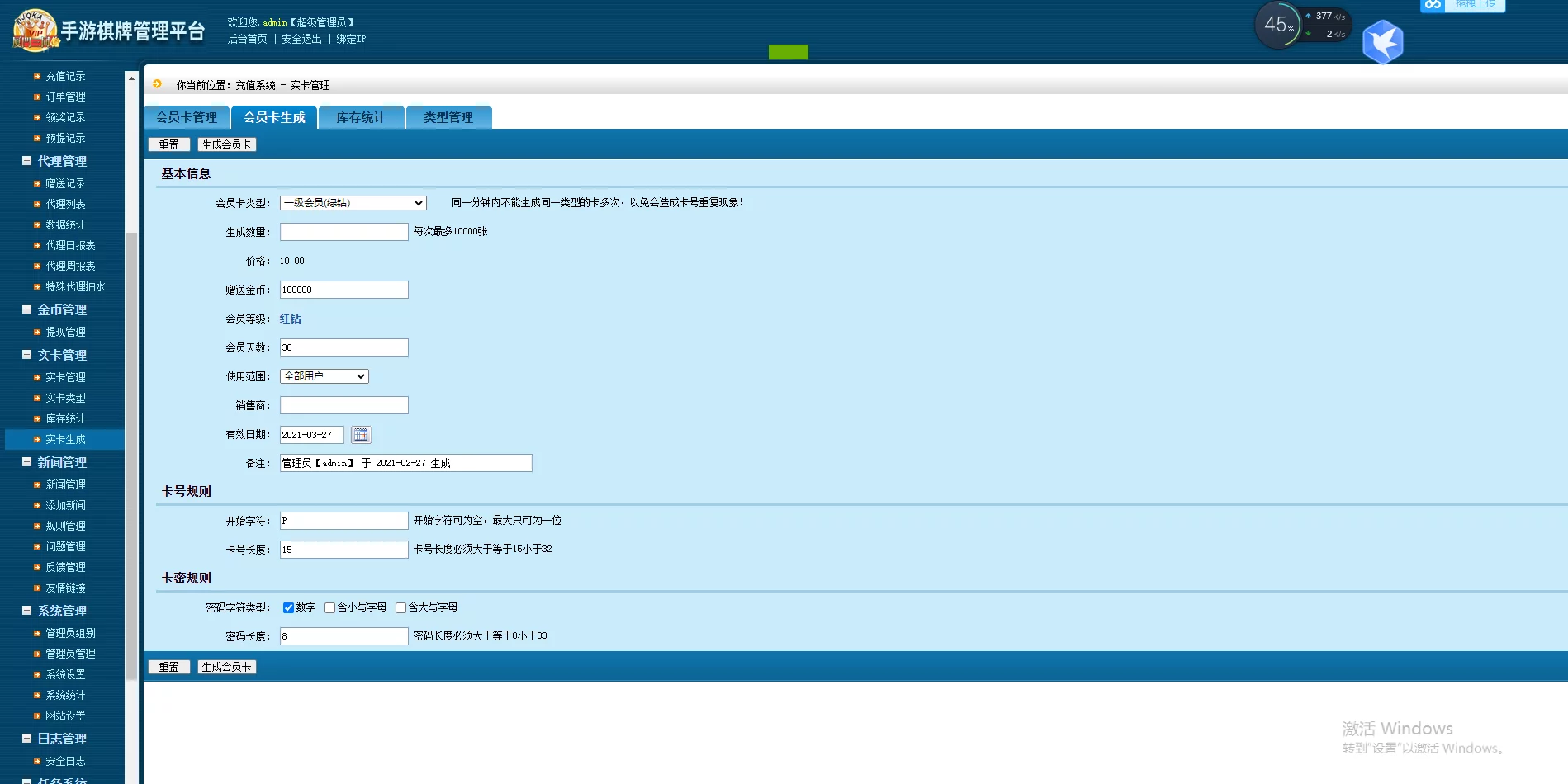Enable the 含大写字母 checkbox
The image size is (1568, 784).
[400, 607]
